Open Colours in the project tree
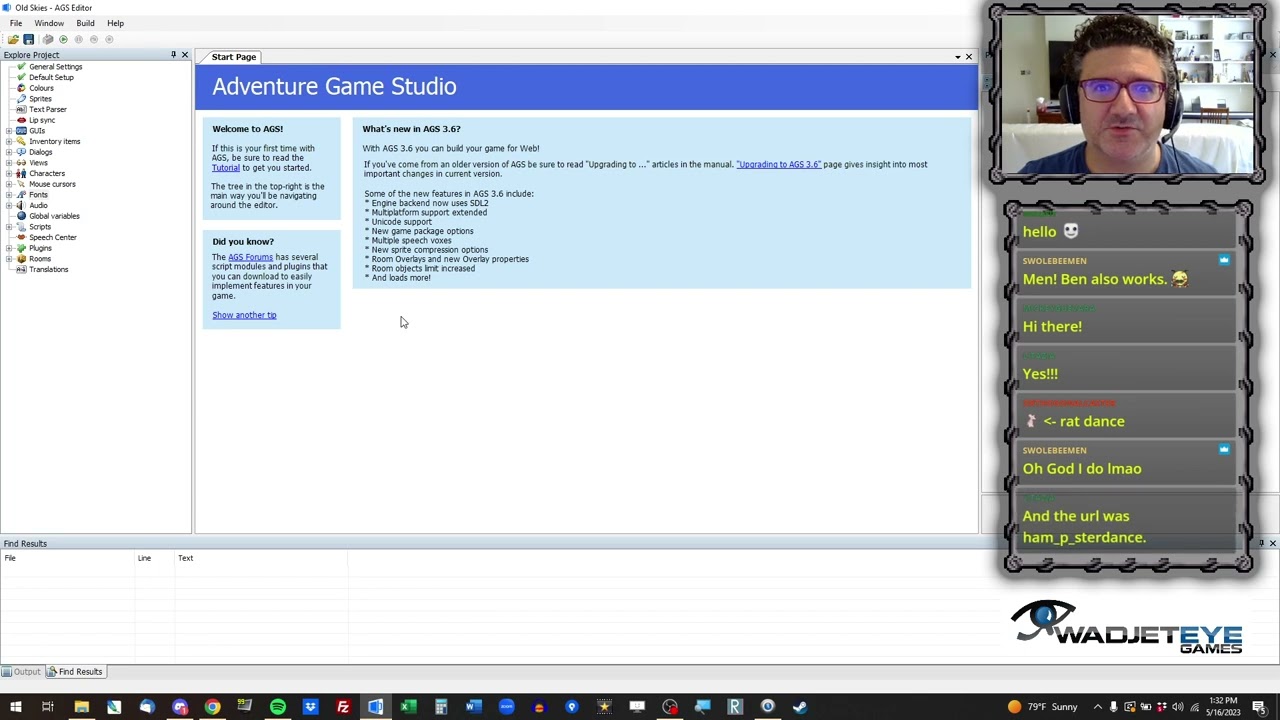This screenshot has height=720, width=1280. [x=41, y=88]
